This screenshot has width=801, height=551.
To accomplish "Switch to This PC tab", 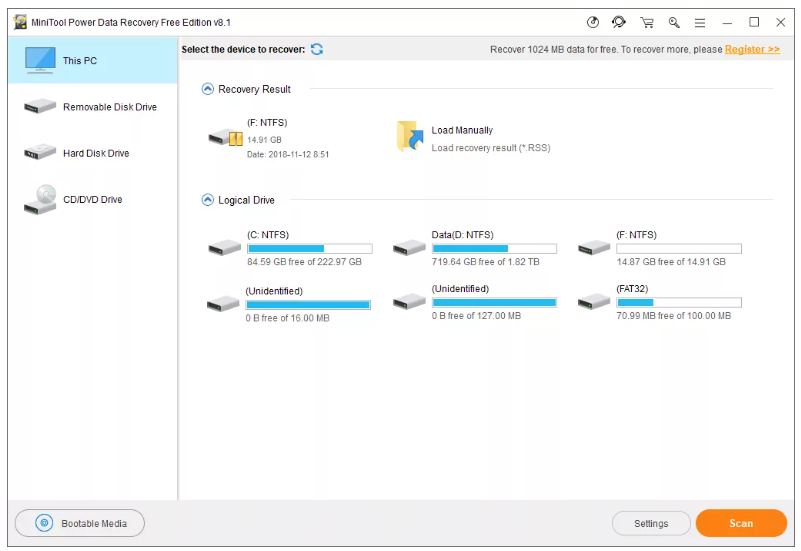I will [x=92, y=60].
